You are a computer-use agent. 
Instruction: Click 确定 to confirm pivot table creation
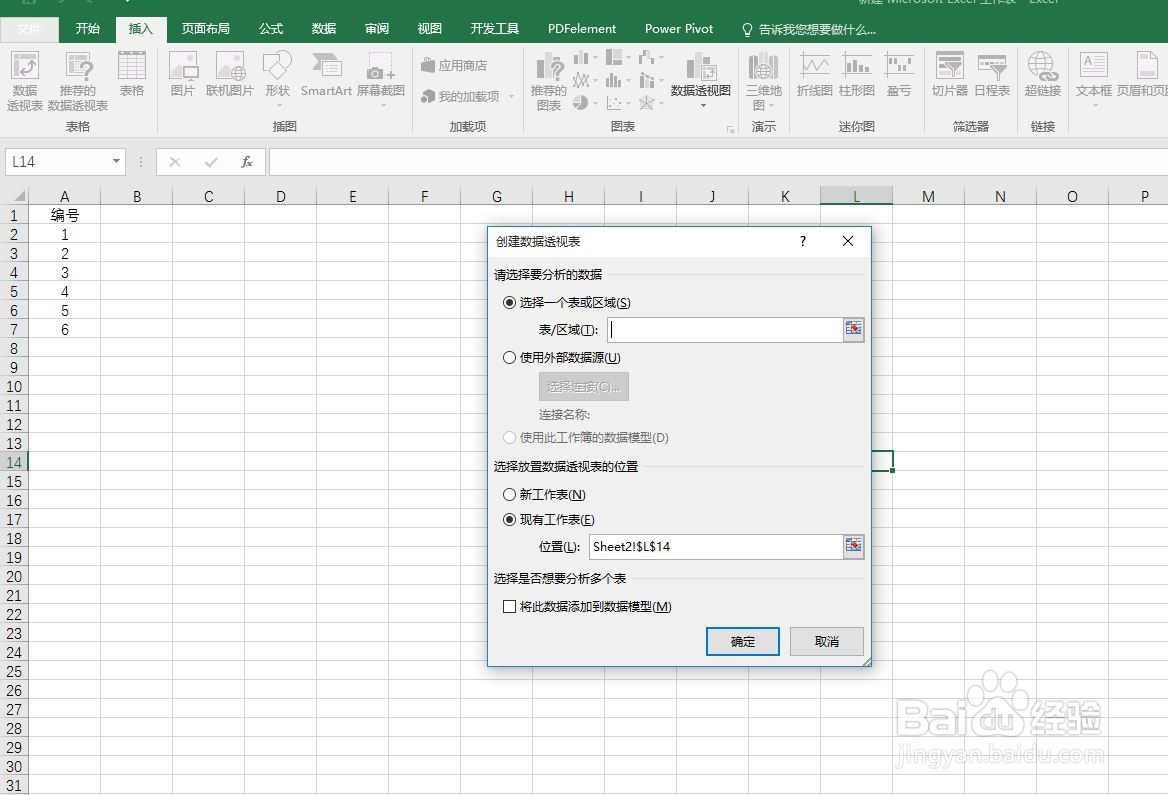[743, 642]
